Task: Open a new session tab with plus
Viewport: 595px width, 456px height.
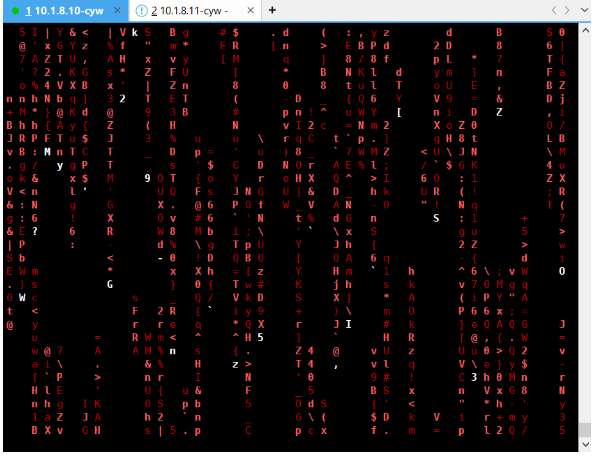Action: 272,10
